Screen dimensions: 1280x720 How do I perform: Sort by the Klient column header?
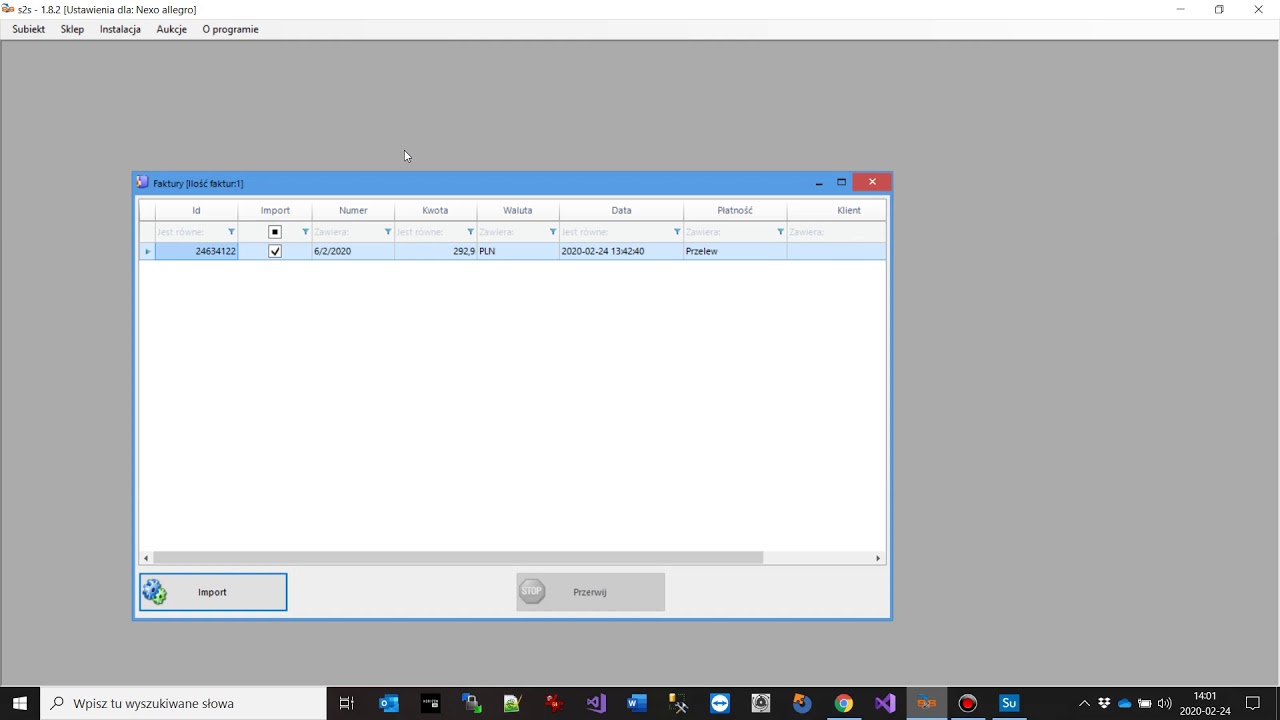pyautogui.click(x=837, y=211)
